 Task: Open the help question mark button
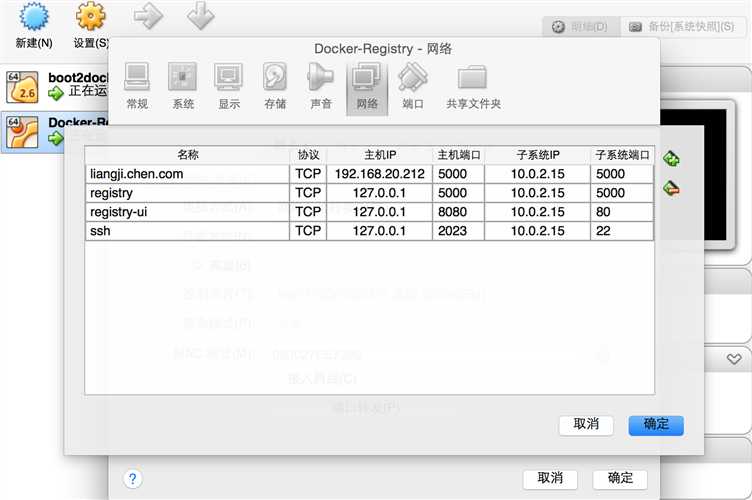(132, 479)
